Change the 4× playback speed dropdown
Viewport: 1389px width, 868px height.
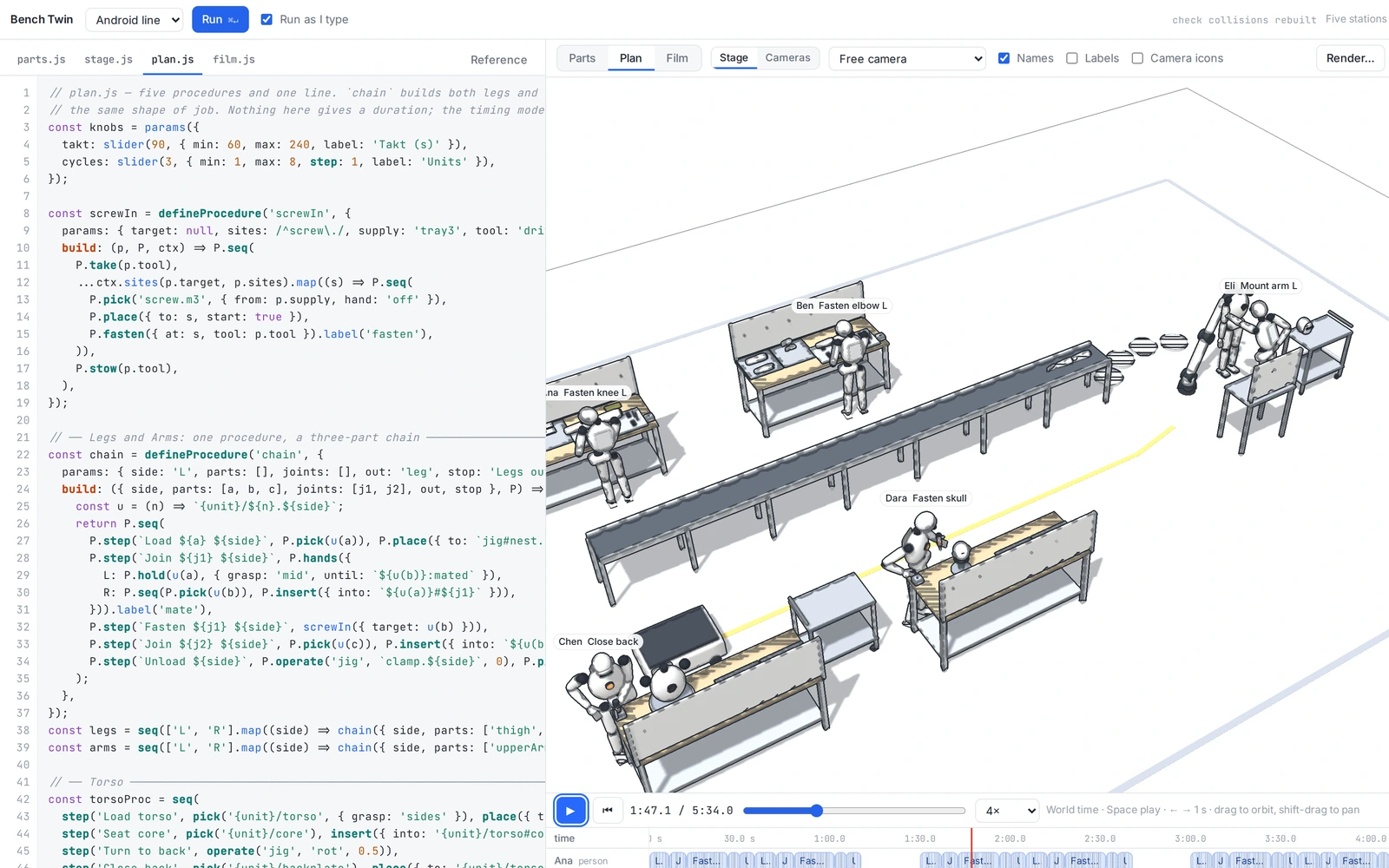(x=1007, y=811)
